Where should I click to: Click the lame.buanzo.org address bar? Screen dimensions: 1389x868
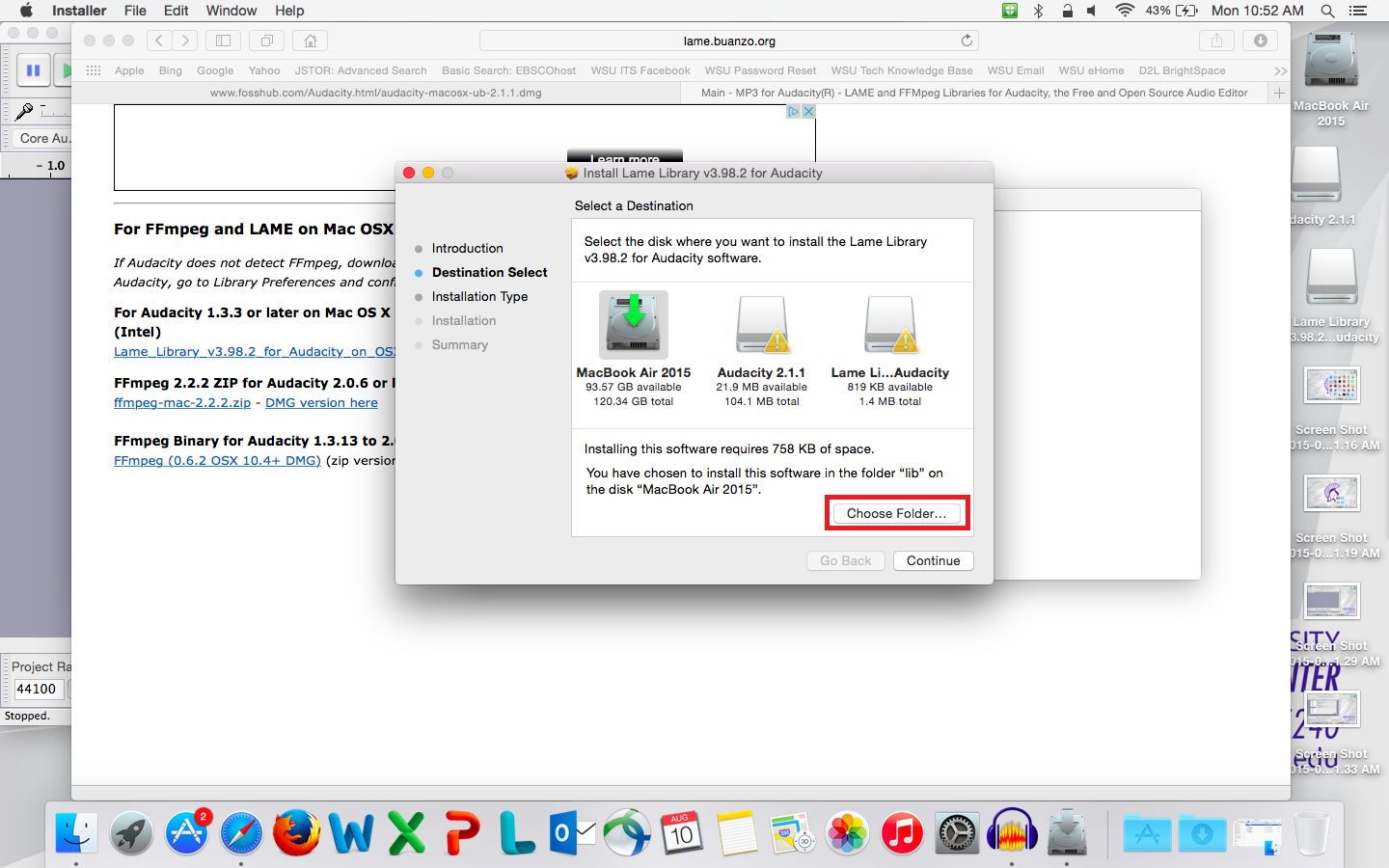coord(728,41)
